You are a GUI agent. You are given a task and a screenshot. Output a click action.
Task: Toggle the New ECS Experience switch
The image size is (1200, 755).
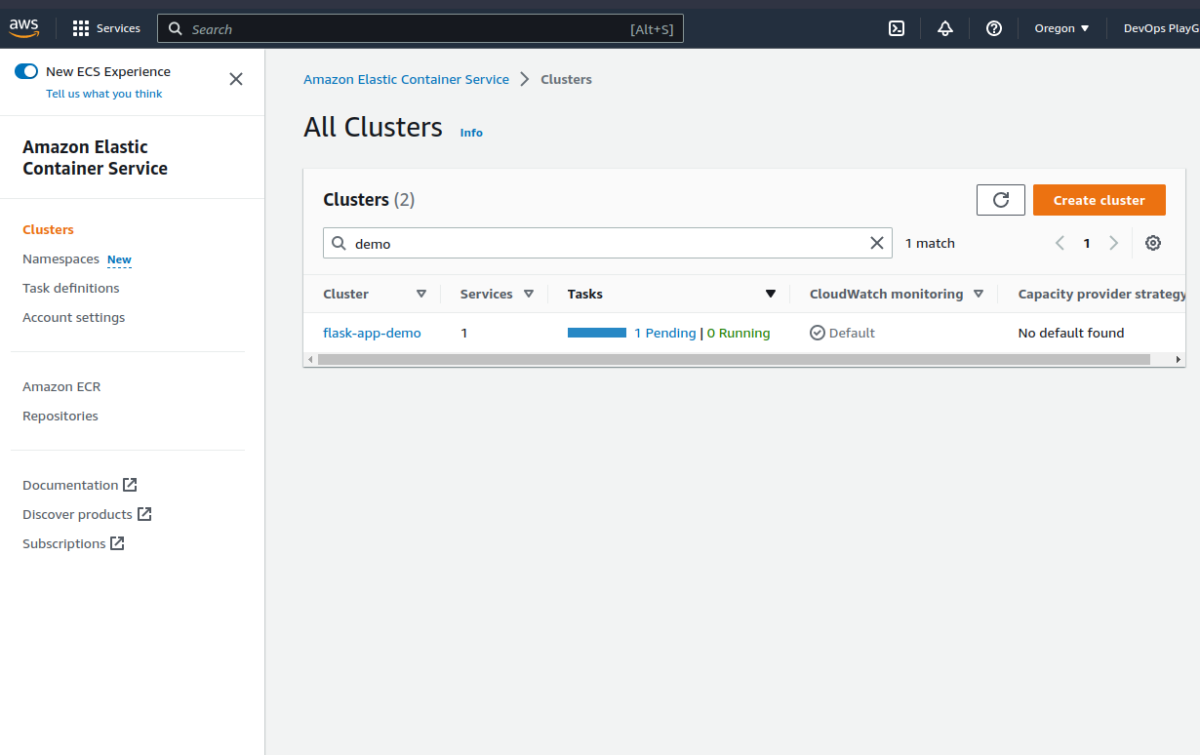(x=26, y=71)
